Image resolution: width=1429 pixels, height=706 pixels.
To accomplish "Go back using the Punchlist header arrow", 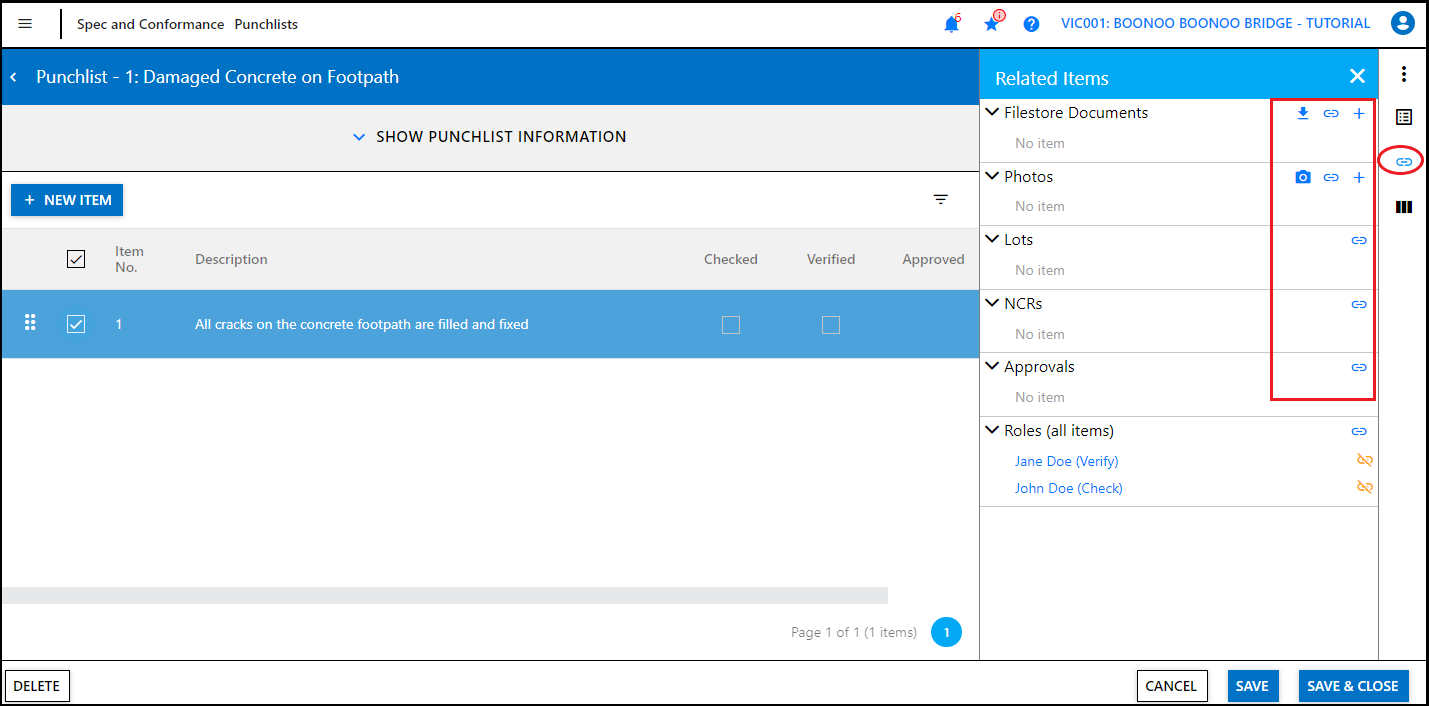I will (14, 77).
